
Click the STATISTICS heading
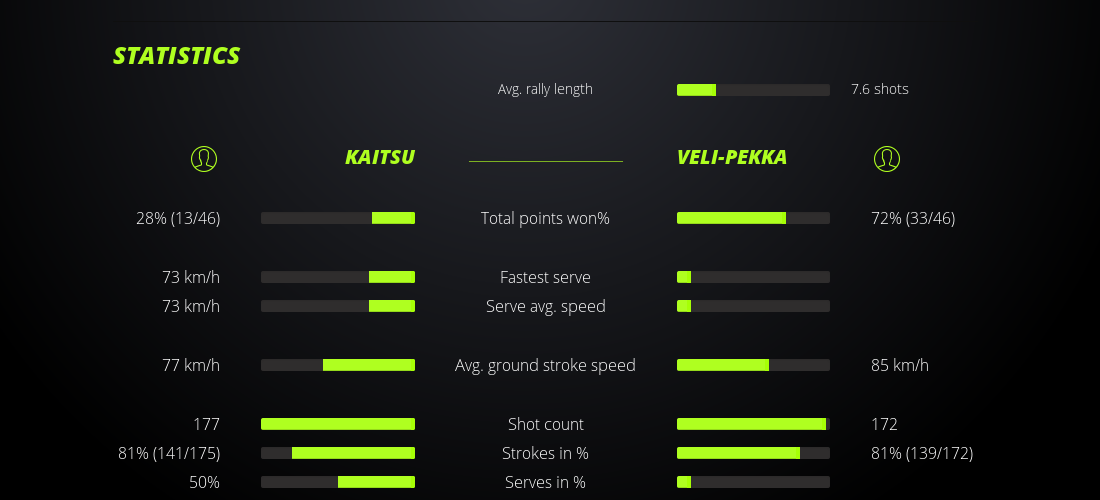tap(177, 56)
